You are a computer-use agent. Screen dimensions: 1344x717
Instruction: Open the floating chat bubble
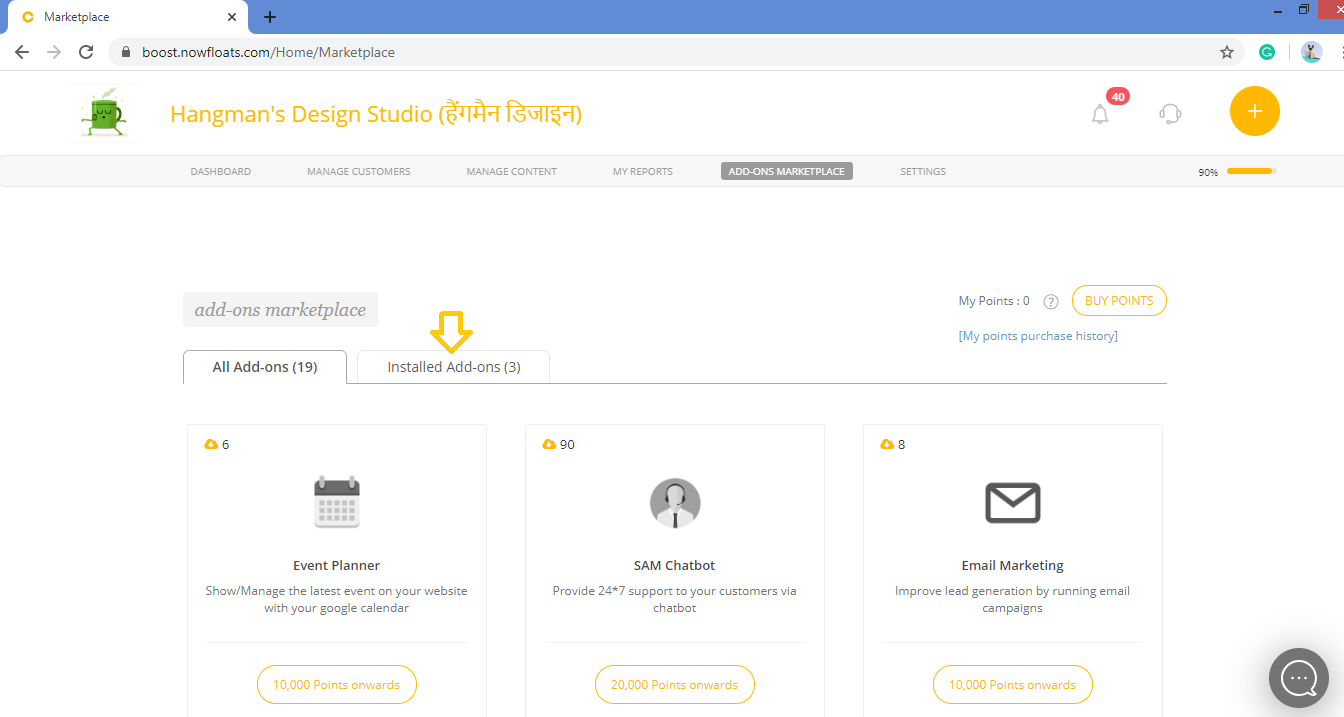pos(1298,678)
